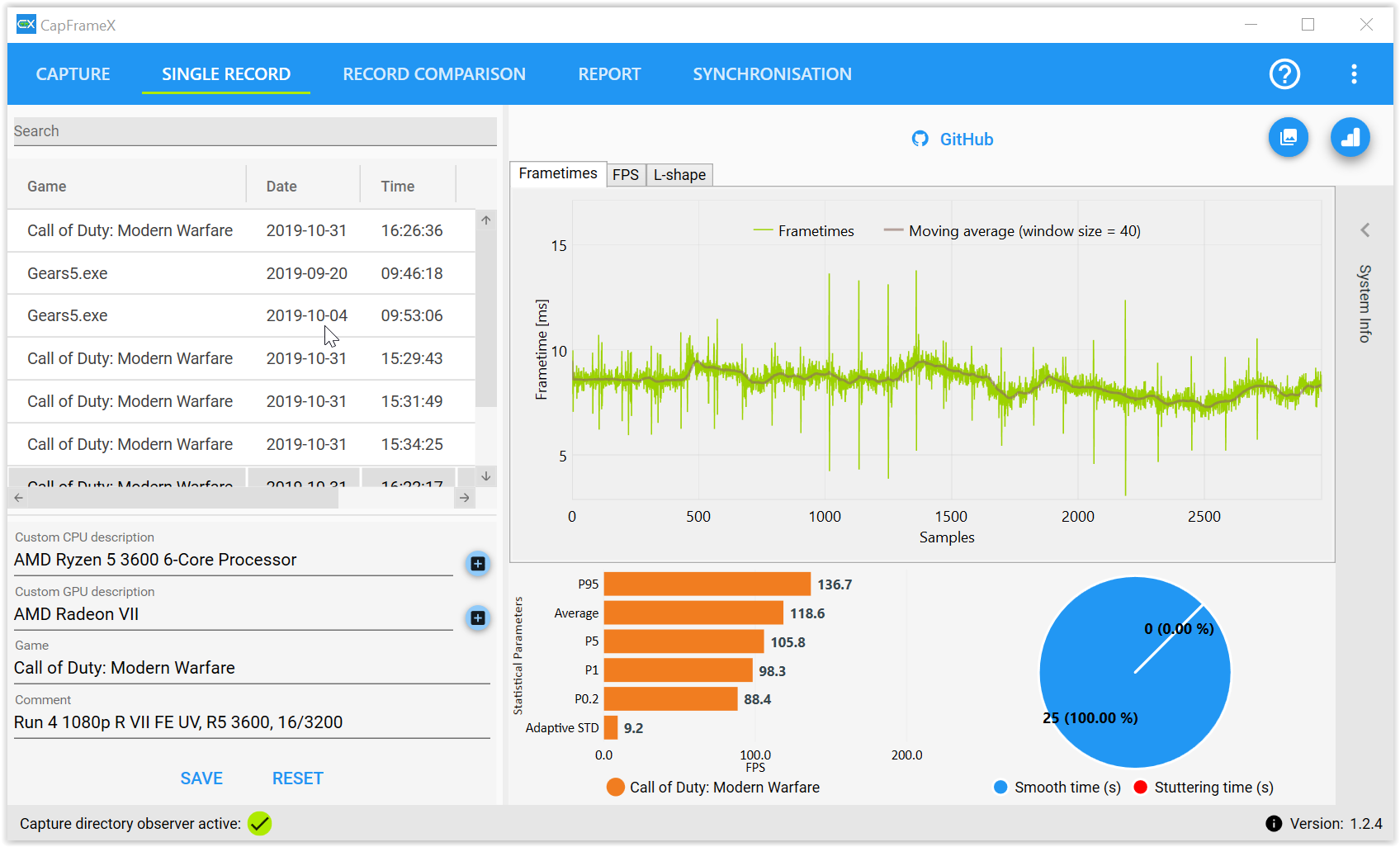The image size is (1400, 847).
Task: Click the GitHub octocat icon
Action: [x=920, y=139]
